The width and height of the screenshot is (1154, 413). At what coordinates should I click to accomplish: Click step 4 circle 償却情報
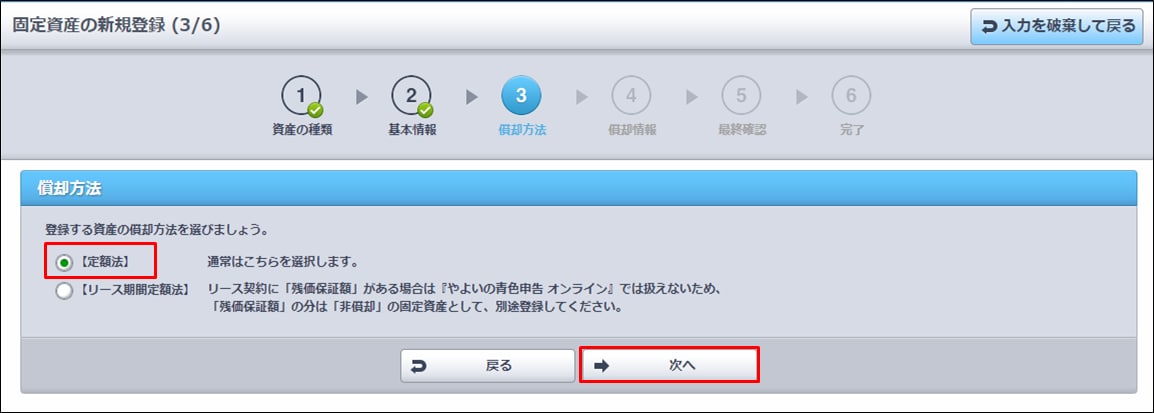point(631,96)
